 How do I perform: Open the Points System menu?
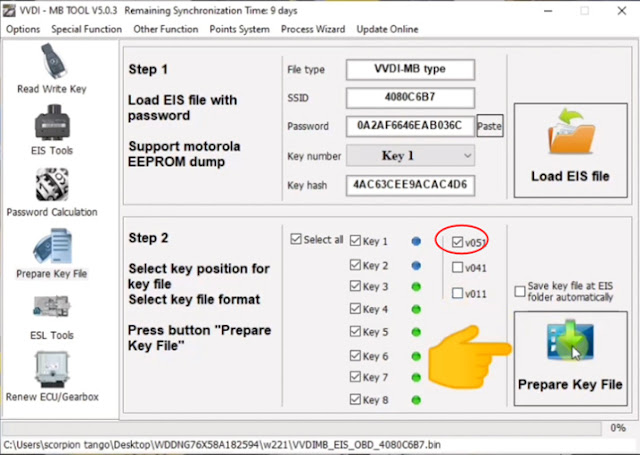click(x=240, y=29)
